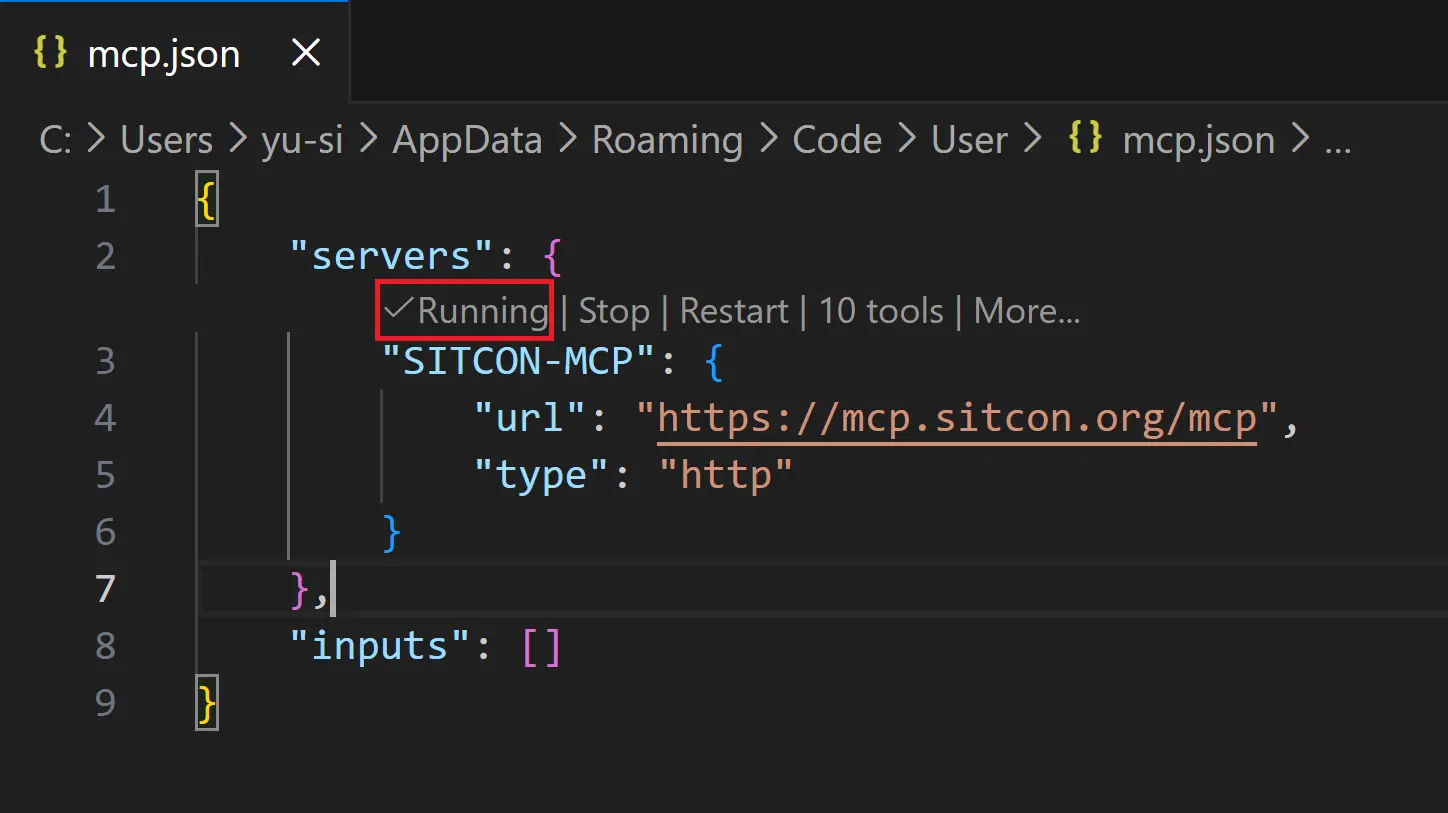The width and height of the screenshot is (1448, 813).
Task: Open the Roaming breadcrumb dropdown
Action: click(667, 140)
